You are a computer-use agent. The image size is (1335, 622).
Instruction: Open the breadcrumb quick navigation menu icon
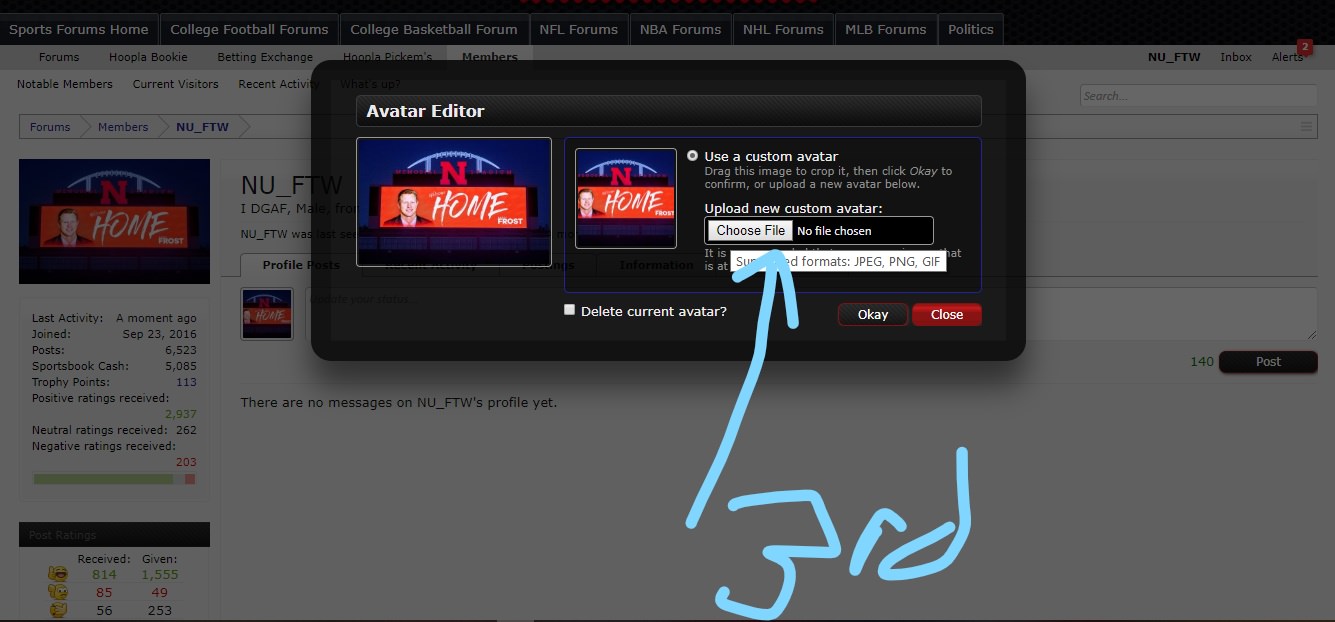point(1306,127)
